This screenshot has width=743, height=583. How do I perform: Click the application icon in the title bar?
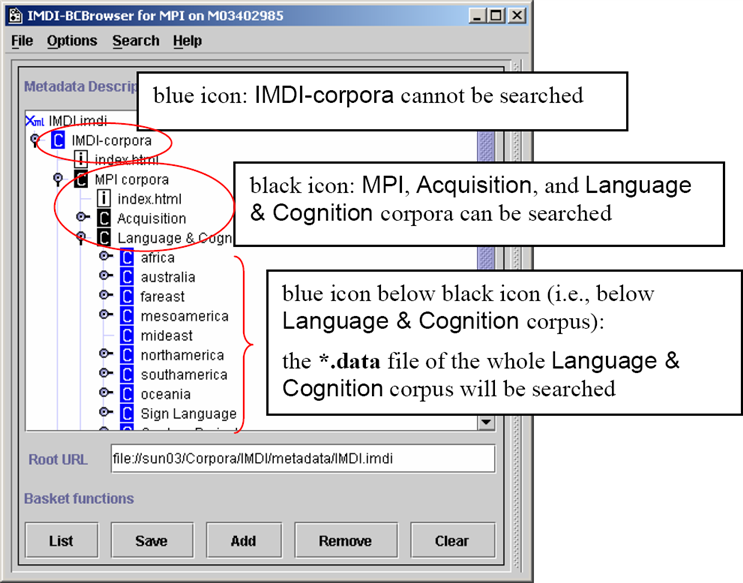pyautogui.click(x=16, y=16)
